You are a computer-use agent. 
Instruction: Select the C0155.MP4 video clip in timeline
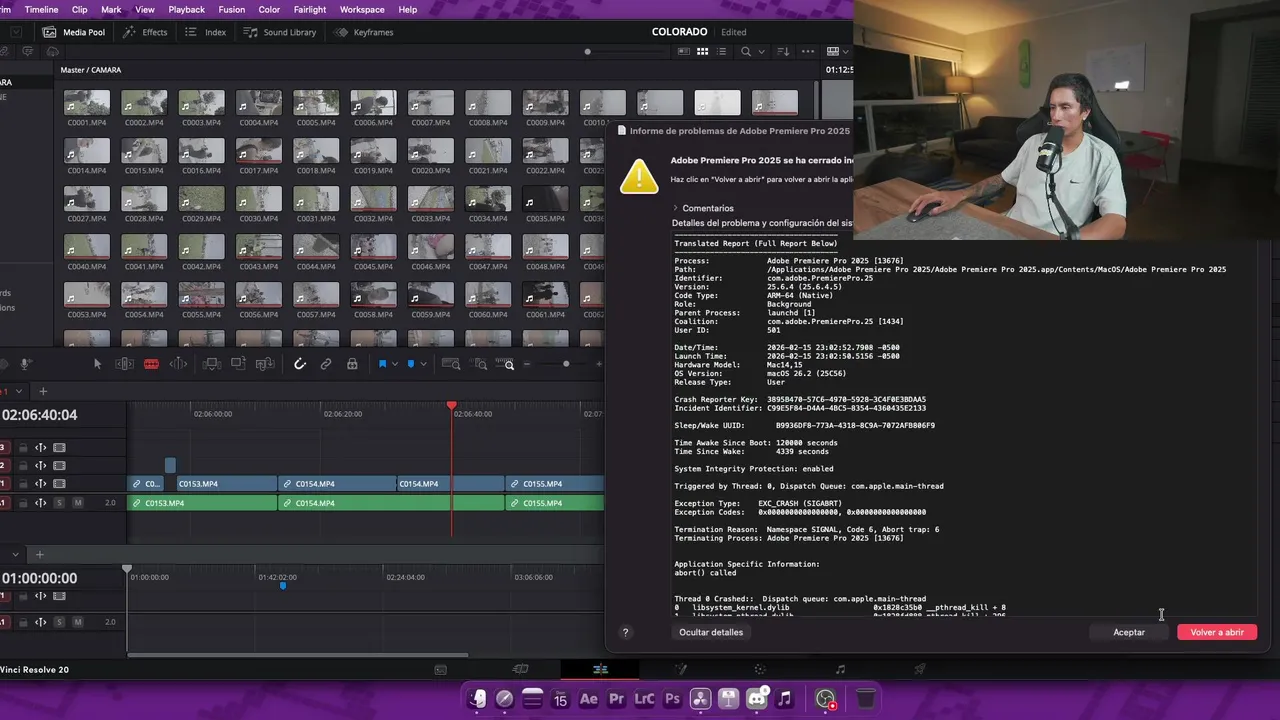[555, 484]
